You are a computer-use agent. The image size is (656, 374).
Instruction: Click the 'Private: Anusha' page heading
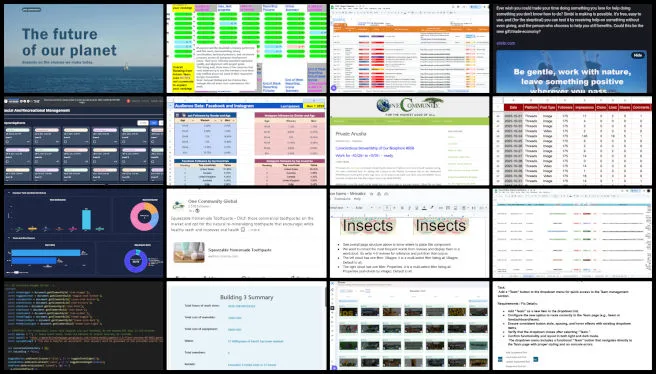pyautogui.click(x=351, y=134)
